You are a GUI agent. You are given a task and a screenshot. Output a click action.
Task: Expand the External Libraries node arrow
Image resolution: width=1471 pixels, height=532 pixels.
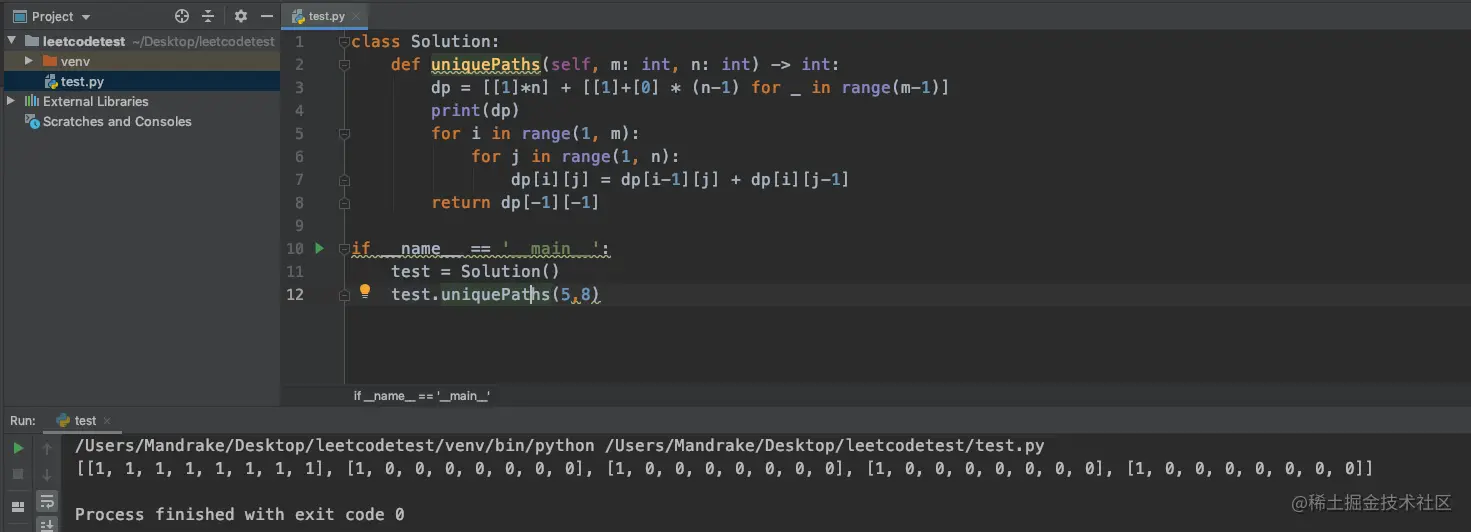(12, 101)
